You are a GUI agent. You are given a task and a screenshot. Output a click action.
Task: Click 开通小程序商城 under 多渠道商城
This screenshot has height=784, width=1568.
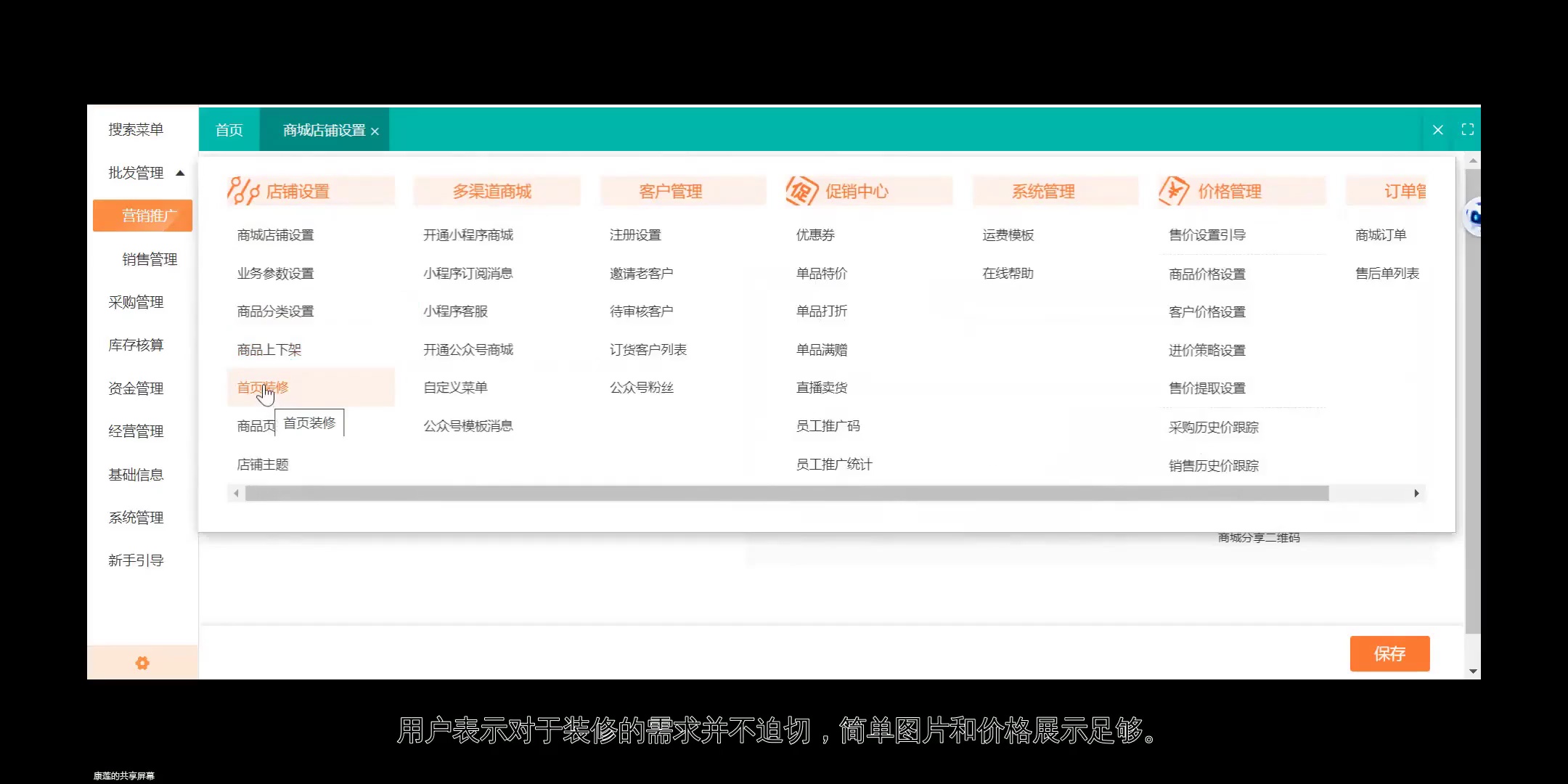click(469, 234)
